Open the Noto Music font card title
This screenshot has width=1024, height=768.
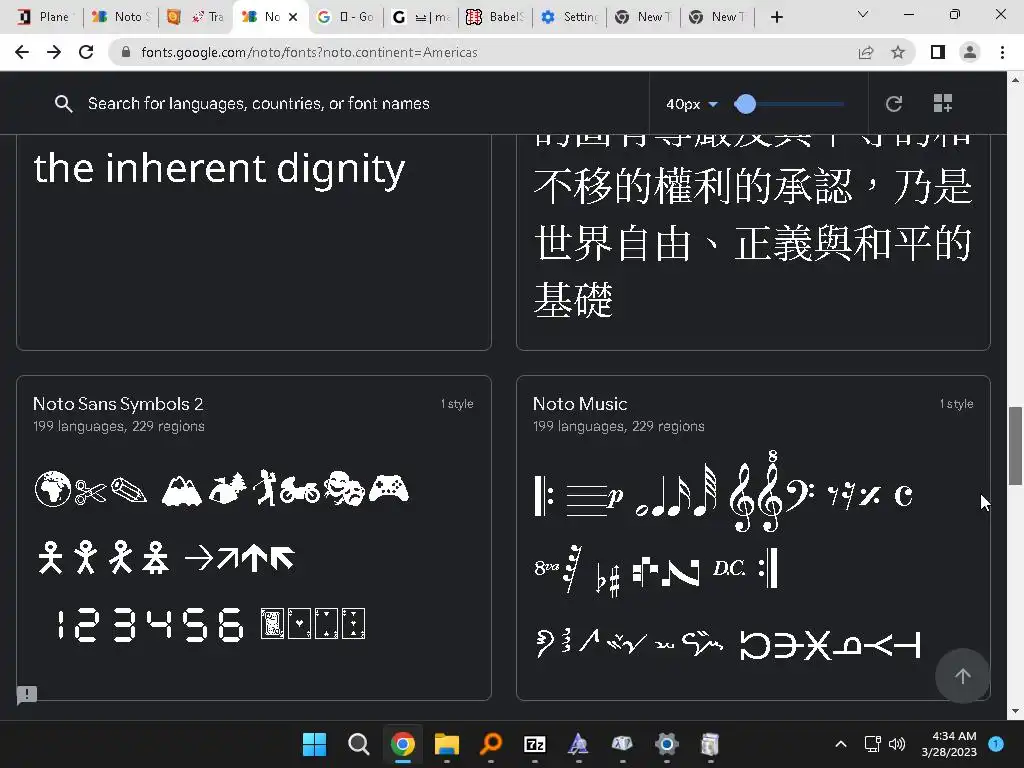click(580, 404)
